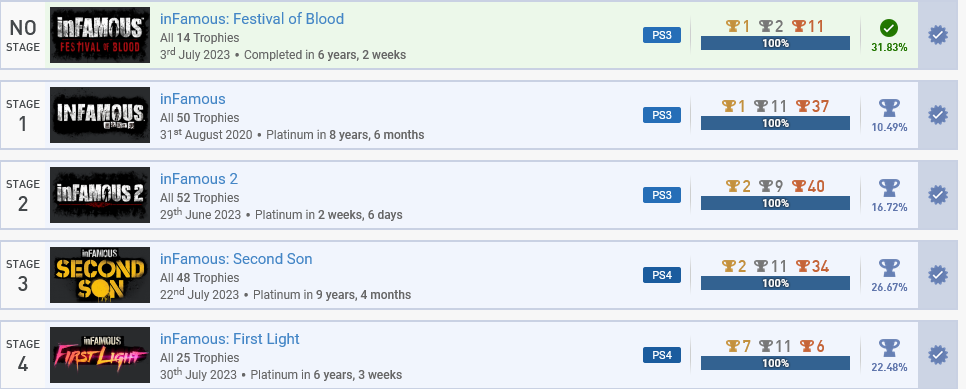This screenshot has width=966, height=389.
Task: Click verified badge icon in First Light row
Action: click(x=938, y=354)
